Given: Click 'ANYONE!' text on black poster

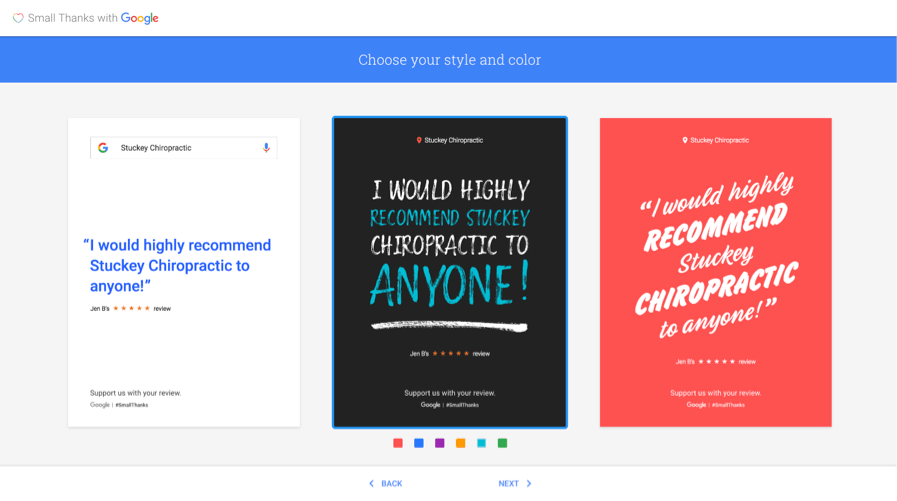Looking at the screenshot, I should click(450, 284).
